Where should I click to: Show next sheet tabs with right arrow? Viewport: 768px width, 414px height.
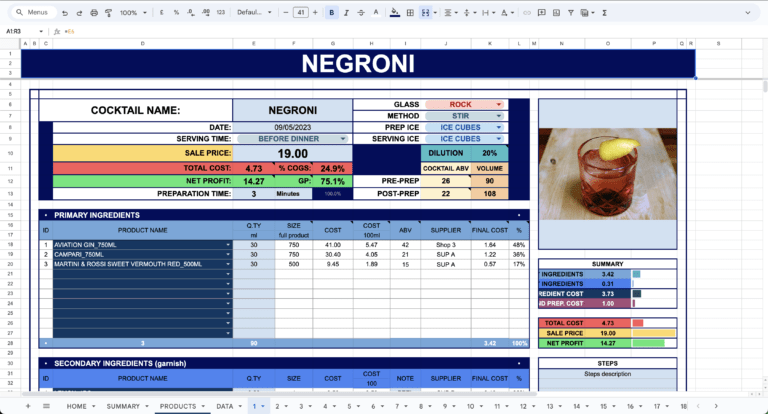[716, 406]
